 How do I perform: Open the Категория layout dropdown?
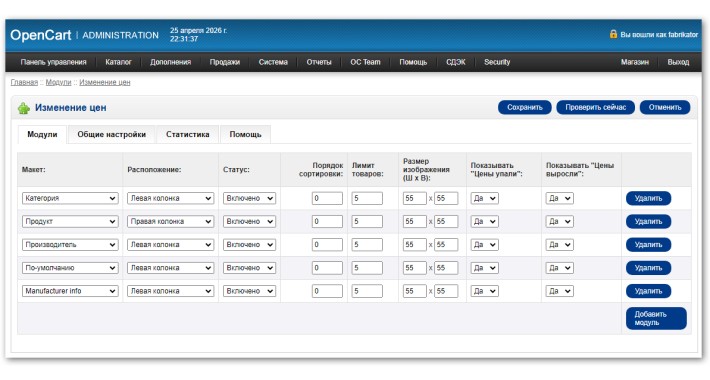(70, 198)
